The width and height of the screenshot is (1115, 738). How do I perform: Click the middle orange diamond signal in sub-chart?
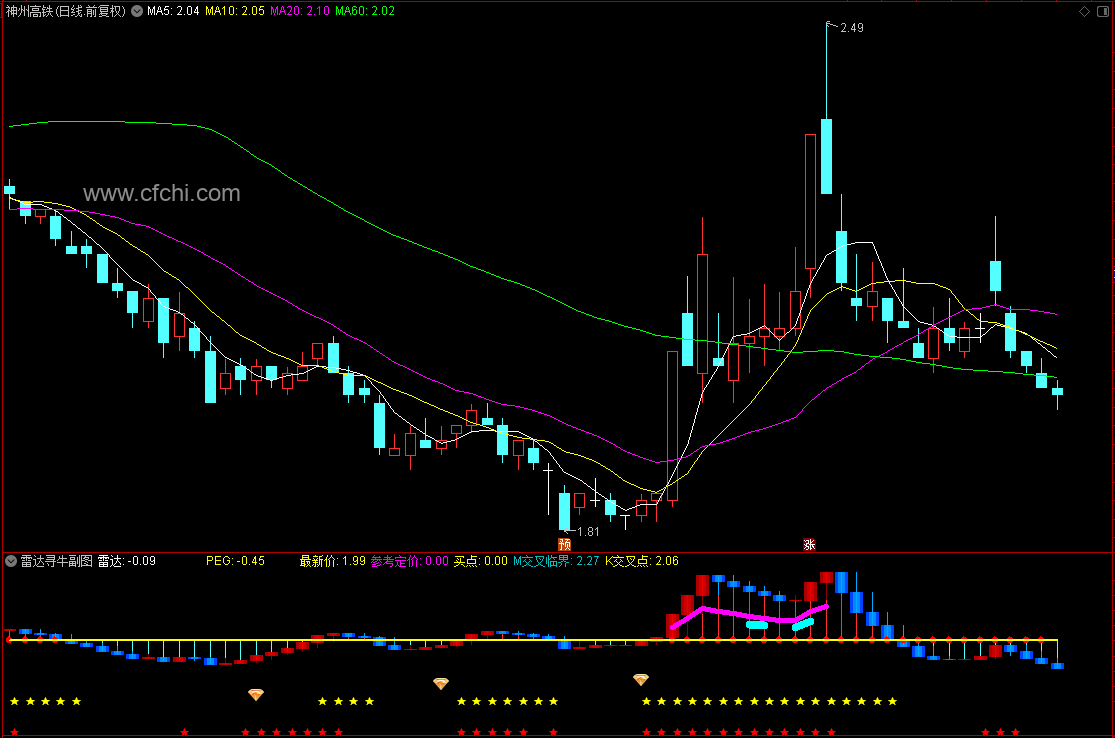click(x=441, y=683)
